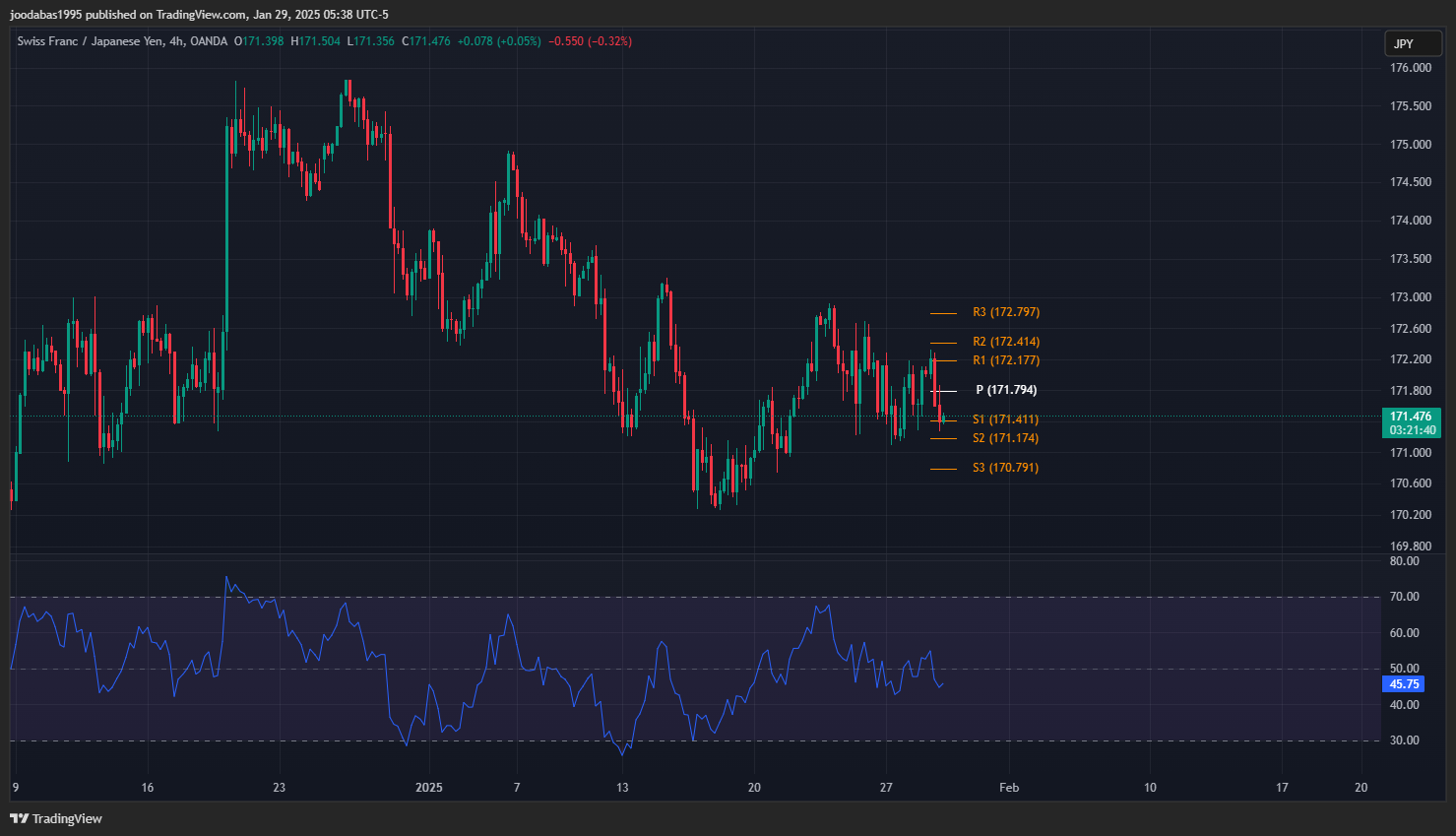Image resolution: width=1456 pixels, height=836 pixels.
Task: Select the high value H171.504
Action: pos(315,41)
